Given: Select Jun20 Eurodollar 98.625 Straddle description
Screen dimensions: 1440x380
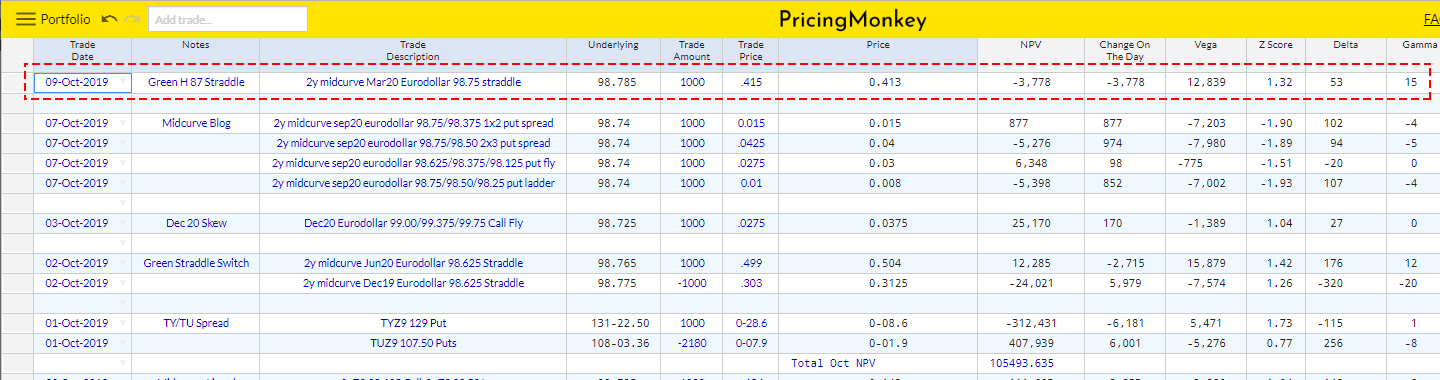Looking at the screenshot, I should [x=413, y=263].
